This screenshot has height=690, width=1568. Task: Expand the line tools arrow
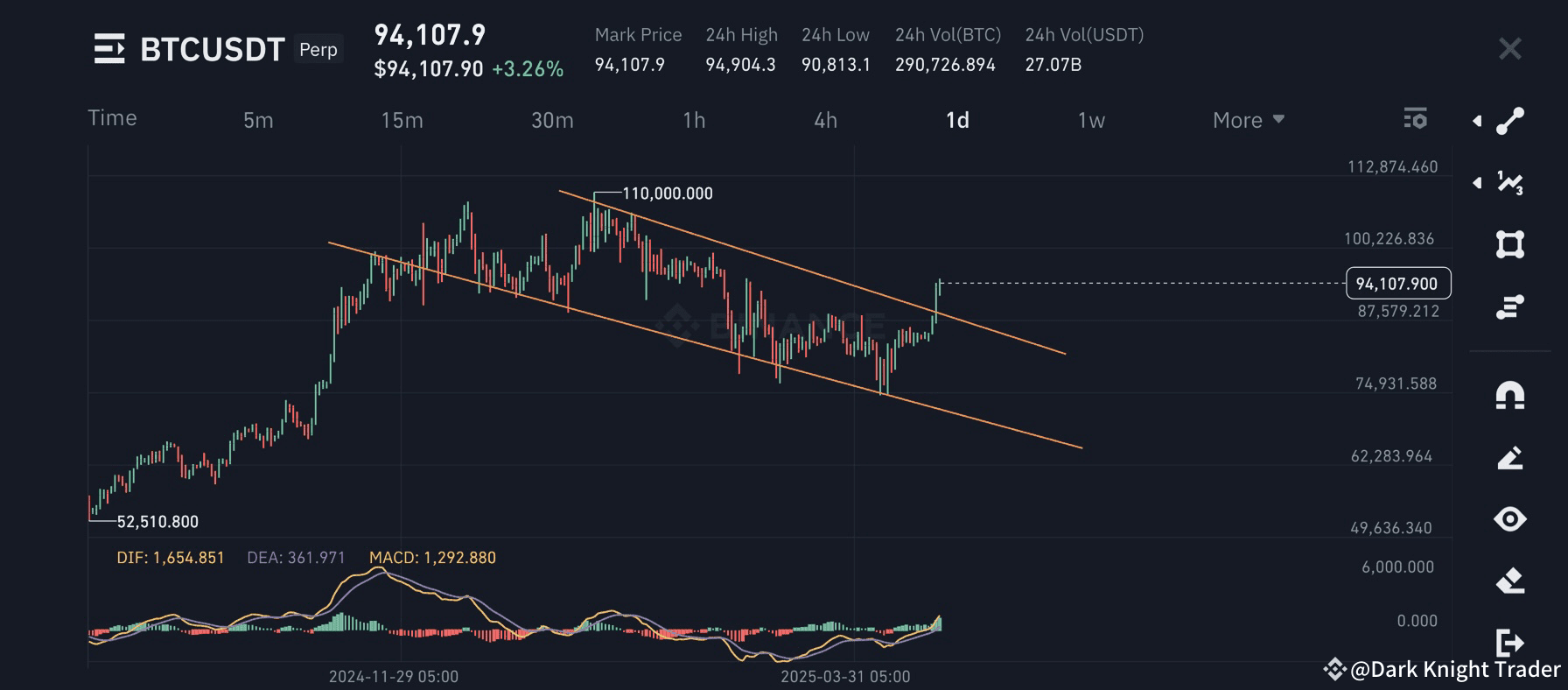1477,121
